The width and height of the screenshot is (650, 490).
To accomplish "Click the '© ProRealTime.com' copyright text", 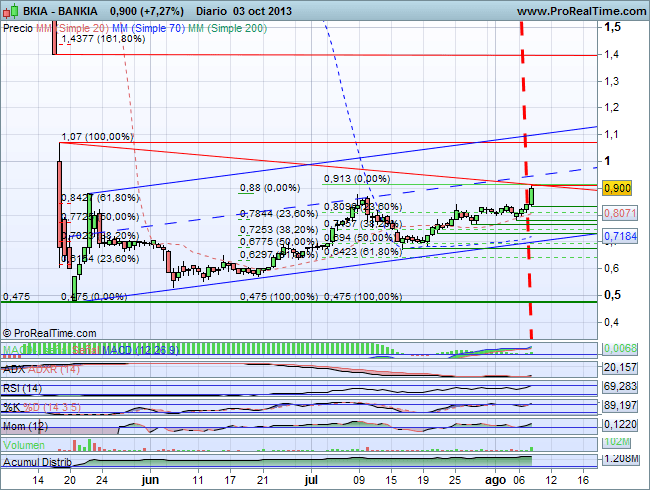I will tap(49, 333).
